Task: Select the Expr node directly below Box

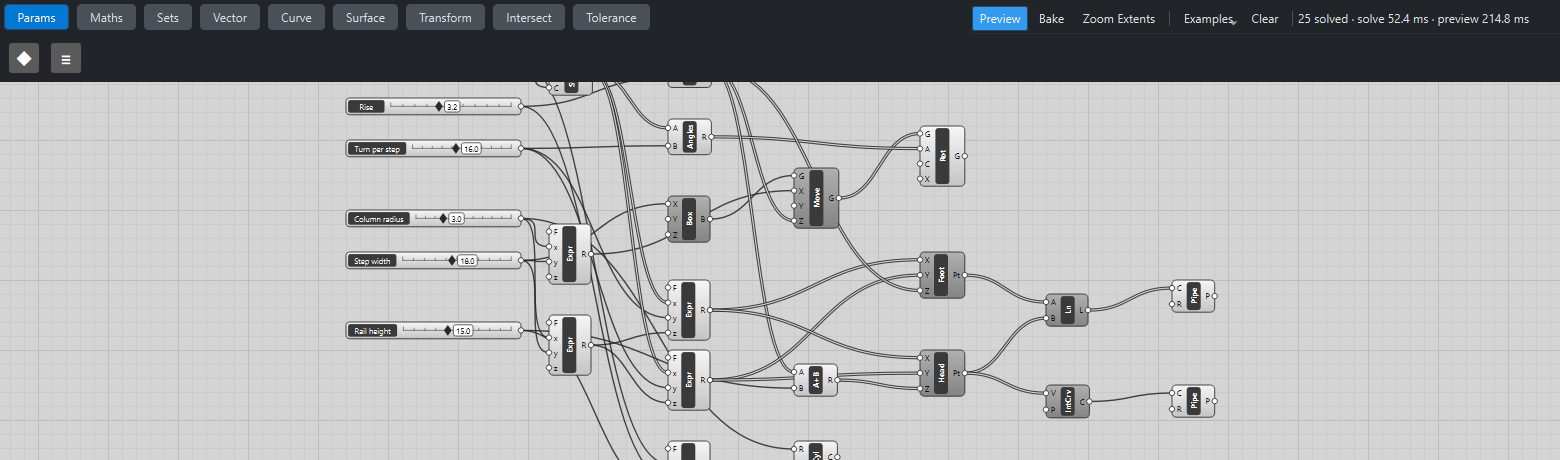Action: 689,310
